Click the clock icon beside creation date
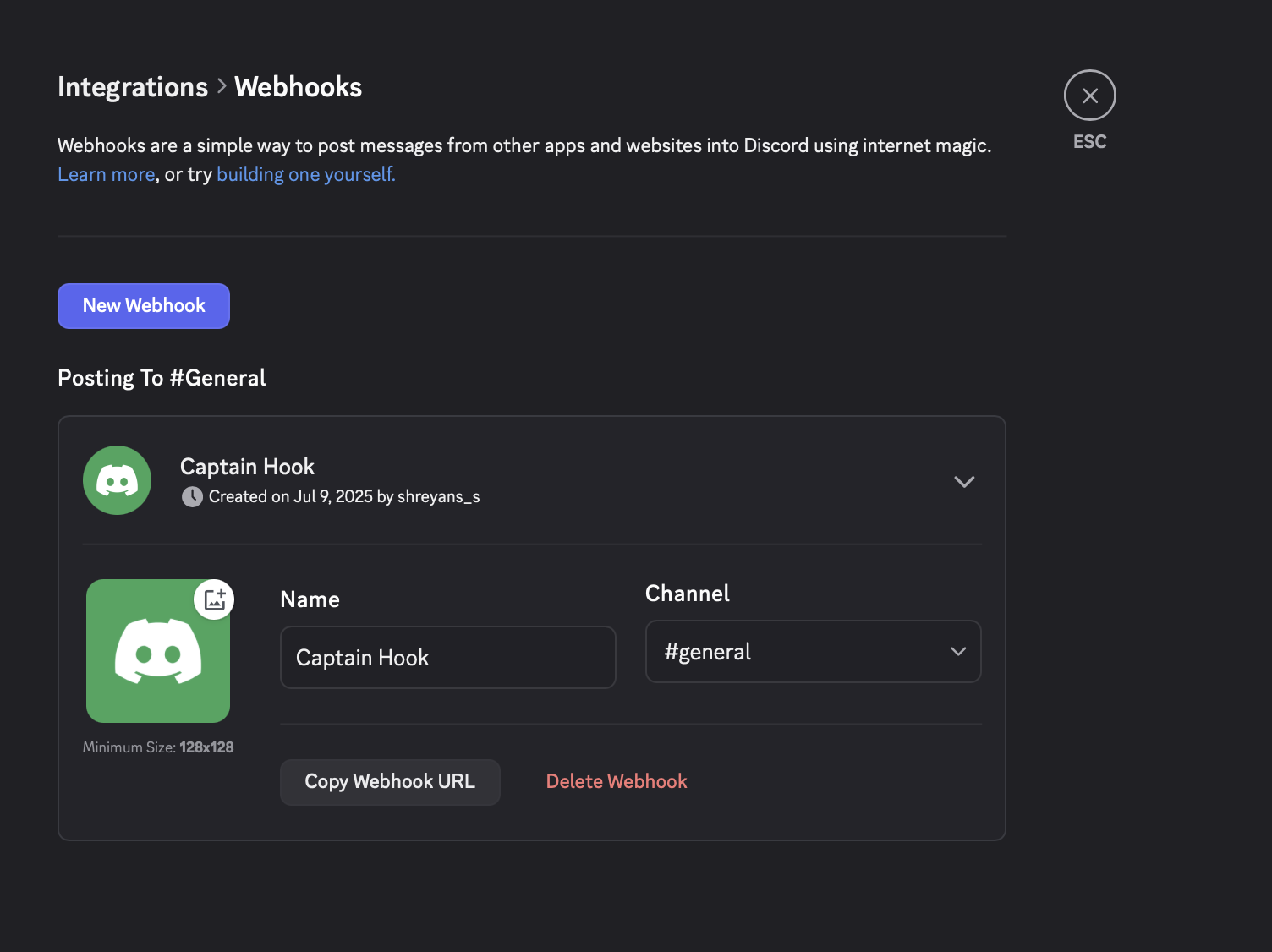1272x952 pixels. [192, 496]
